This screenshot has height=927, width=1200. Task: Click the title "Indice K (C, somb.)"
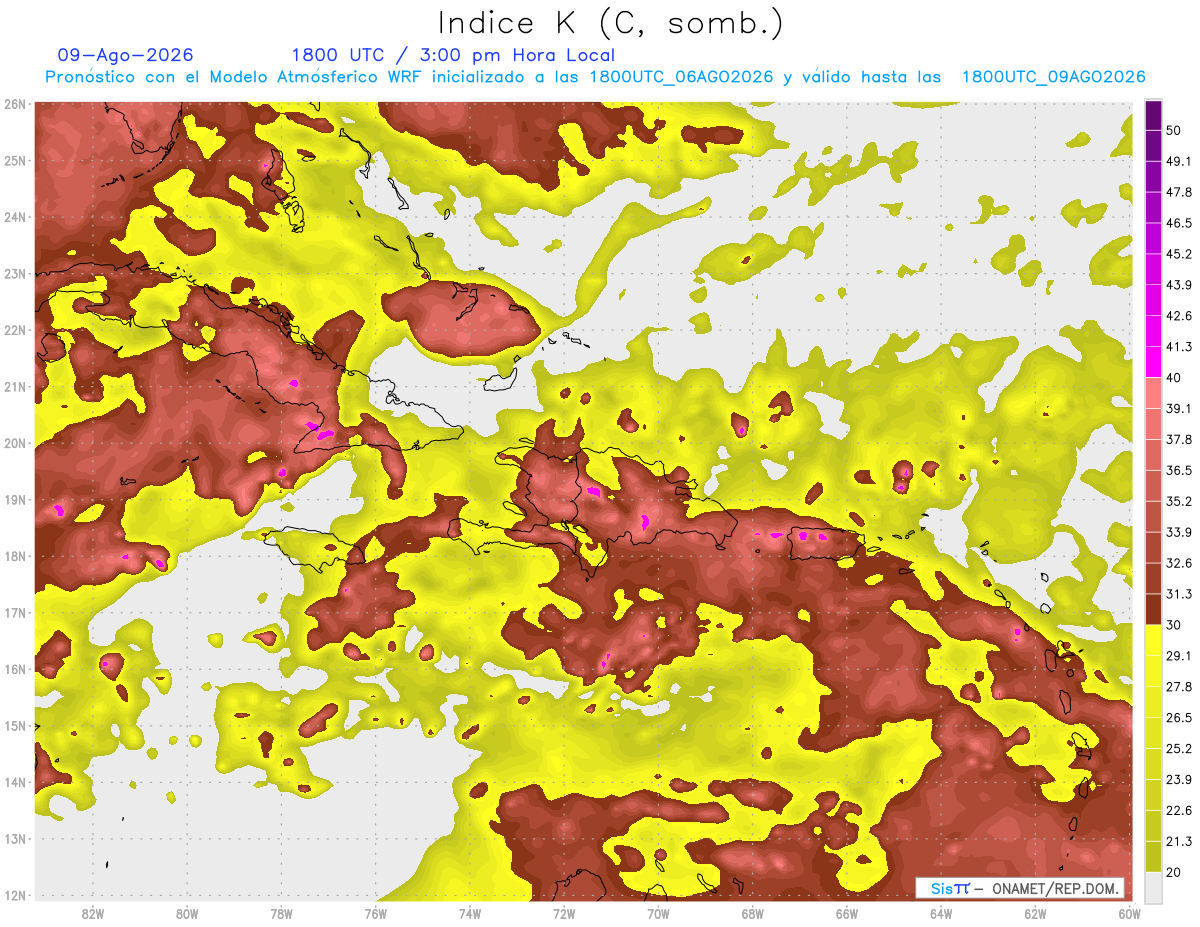pyautogui.click(x=610, y=23)
